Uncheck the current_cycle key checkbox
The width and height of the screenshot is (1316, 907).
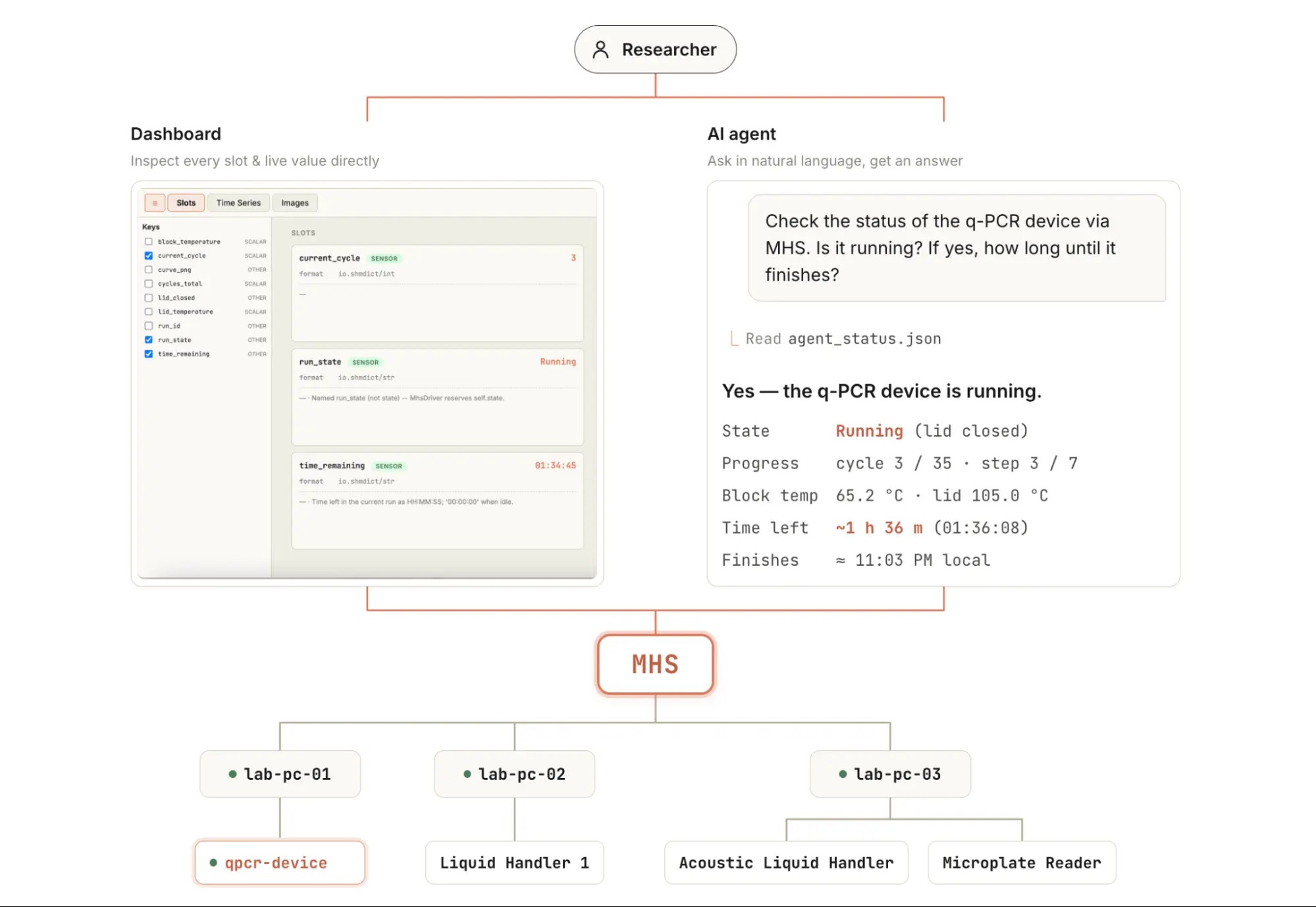[149, 256]
